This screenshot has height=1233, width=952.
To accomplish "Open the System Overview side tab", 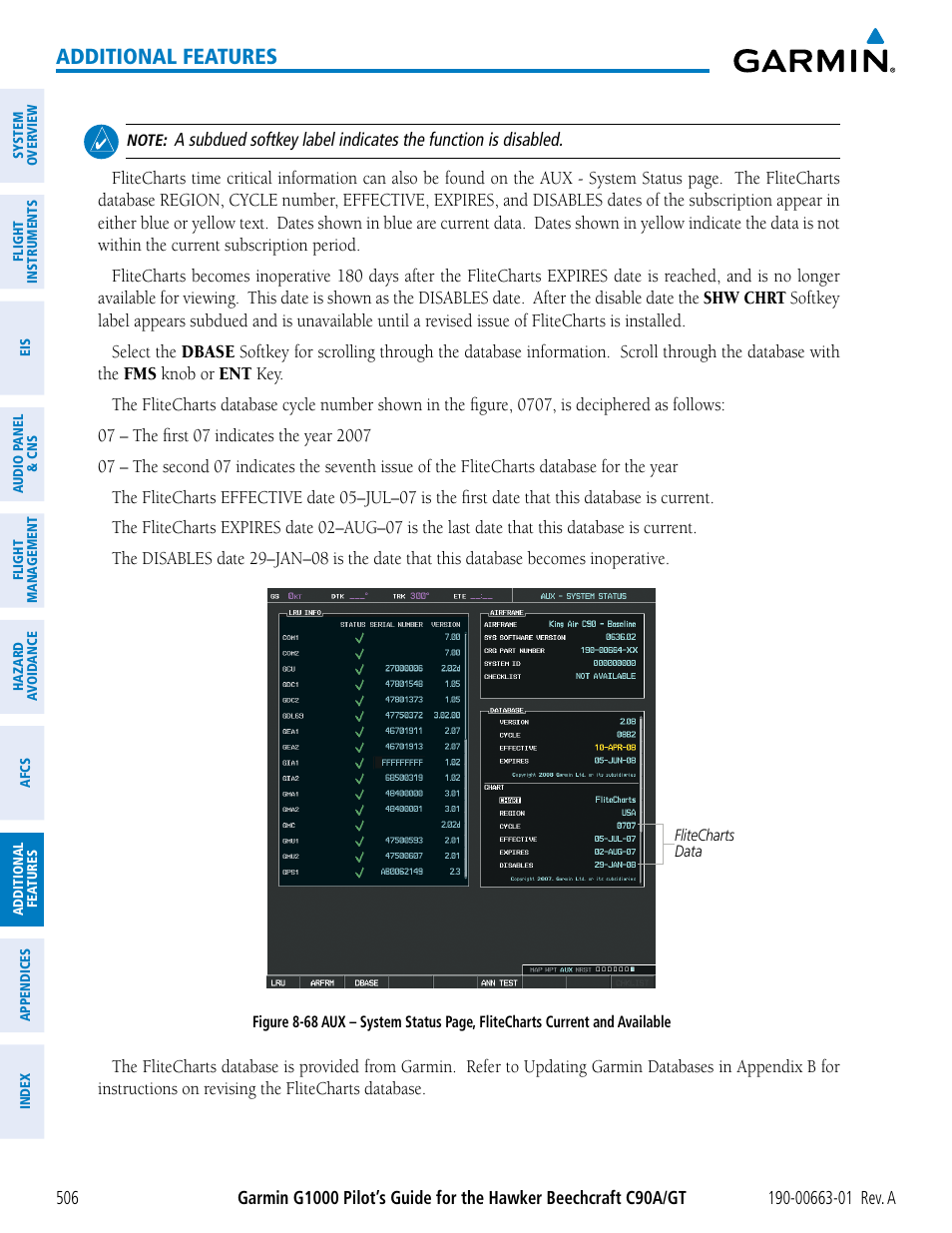I will point(22,135).
